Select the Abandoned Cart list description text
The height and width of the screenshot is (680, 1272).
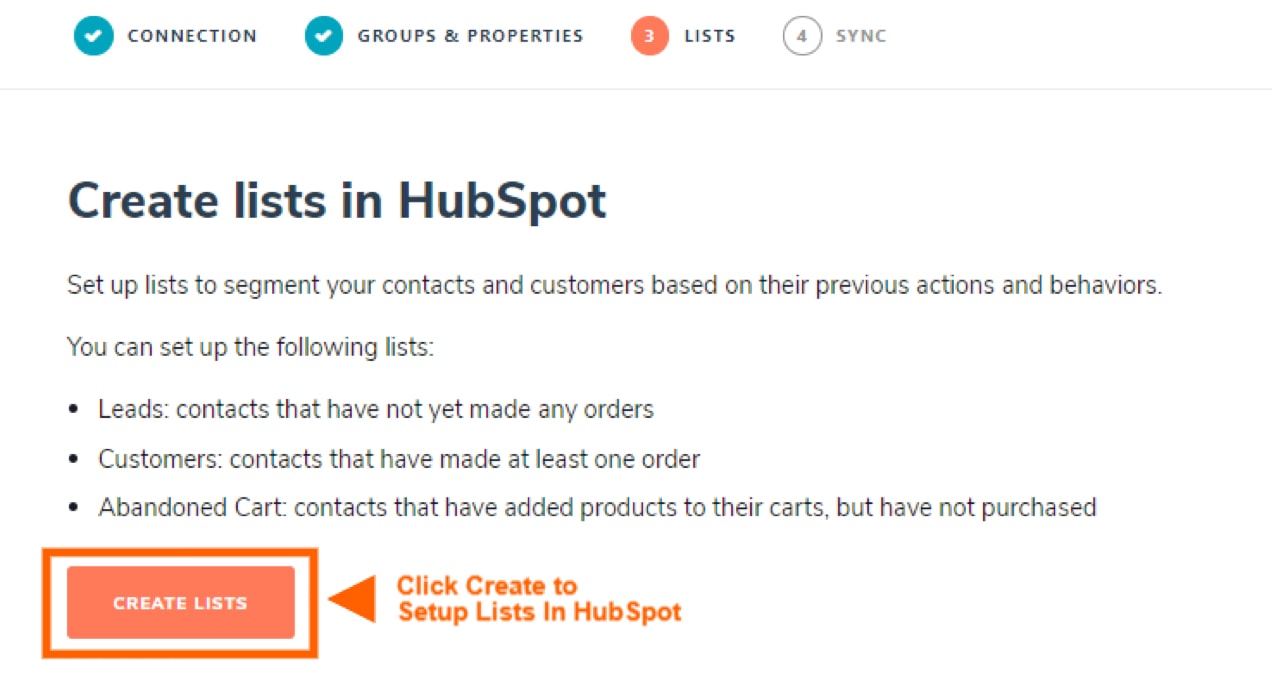click(597, 507)
